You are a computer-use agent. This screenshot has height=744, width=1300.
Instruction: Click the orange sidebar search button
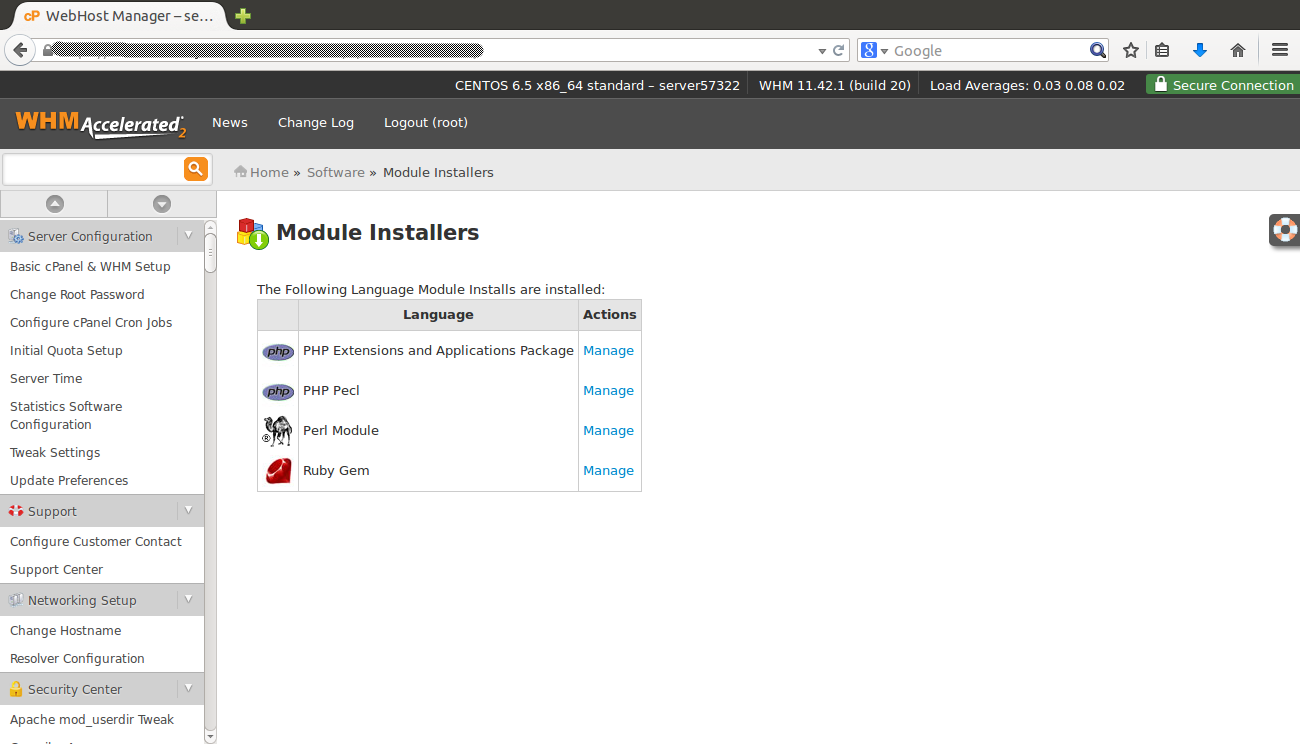click(x=196, y=169)
